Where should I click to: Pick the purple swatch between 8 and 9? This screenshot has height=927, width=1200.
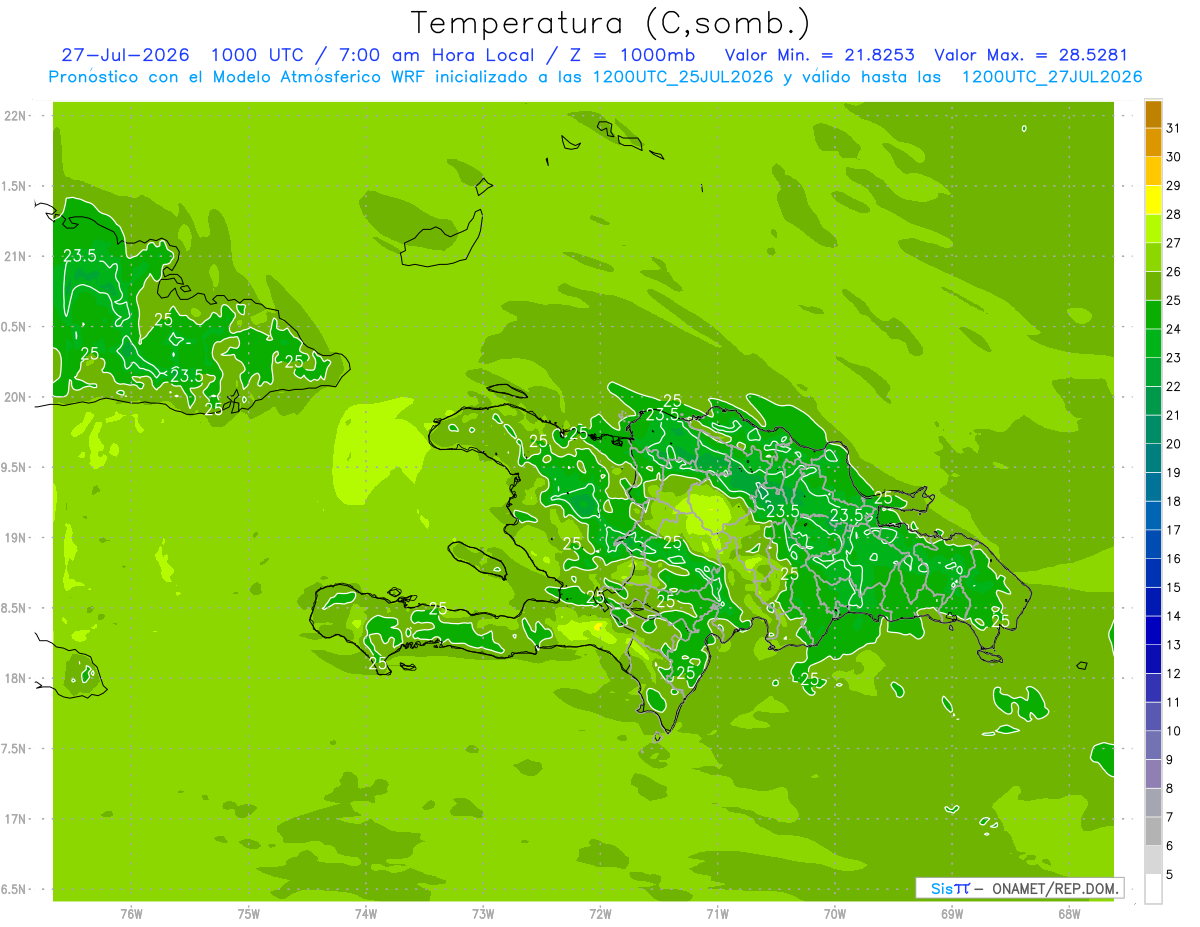[x=1153, y=774]
